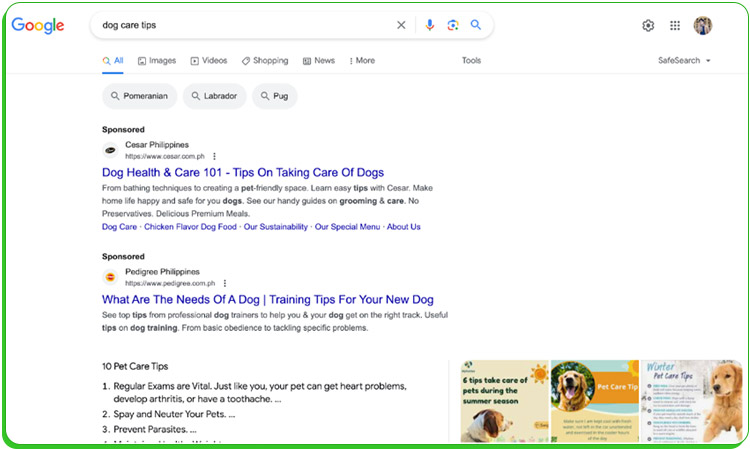Viewport: 750px width, 449px height.
Task: Open Google Lens image search
Action: [452, 25]
